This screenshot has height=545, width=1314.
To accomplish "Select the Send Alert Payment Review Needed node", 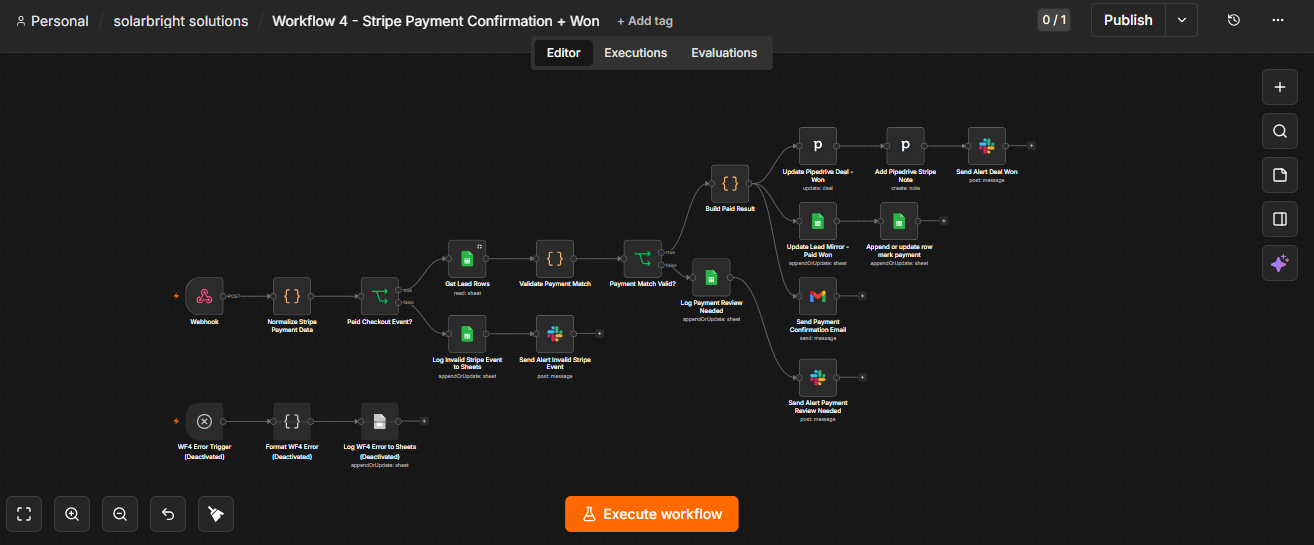I will 818,378.
